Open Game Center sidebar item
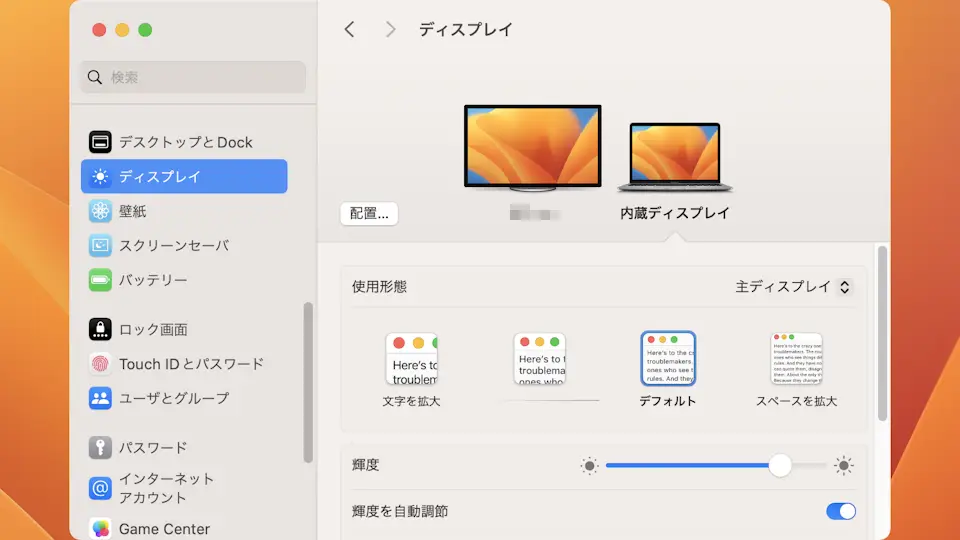This screenshot has width=960, height=540. 164,529
